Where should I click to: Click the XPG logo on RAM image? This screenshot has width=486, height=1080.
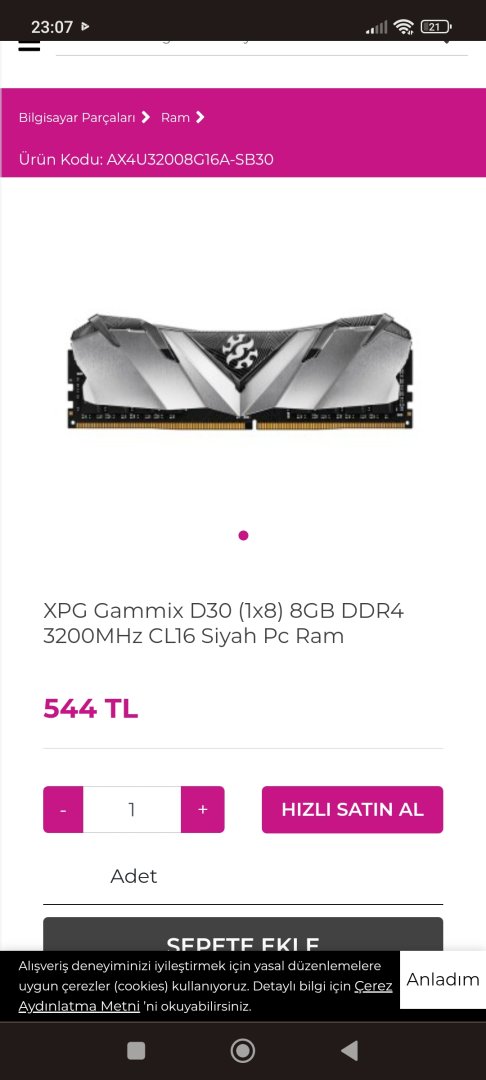242,349
